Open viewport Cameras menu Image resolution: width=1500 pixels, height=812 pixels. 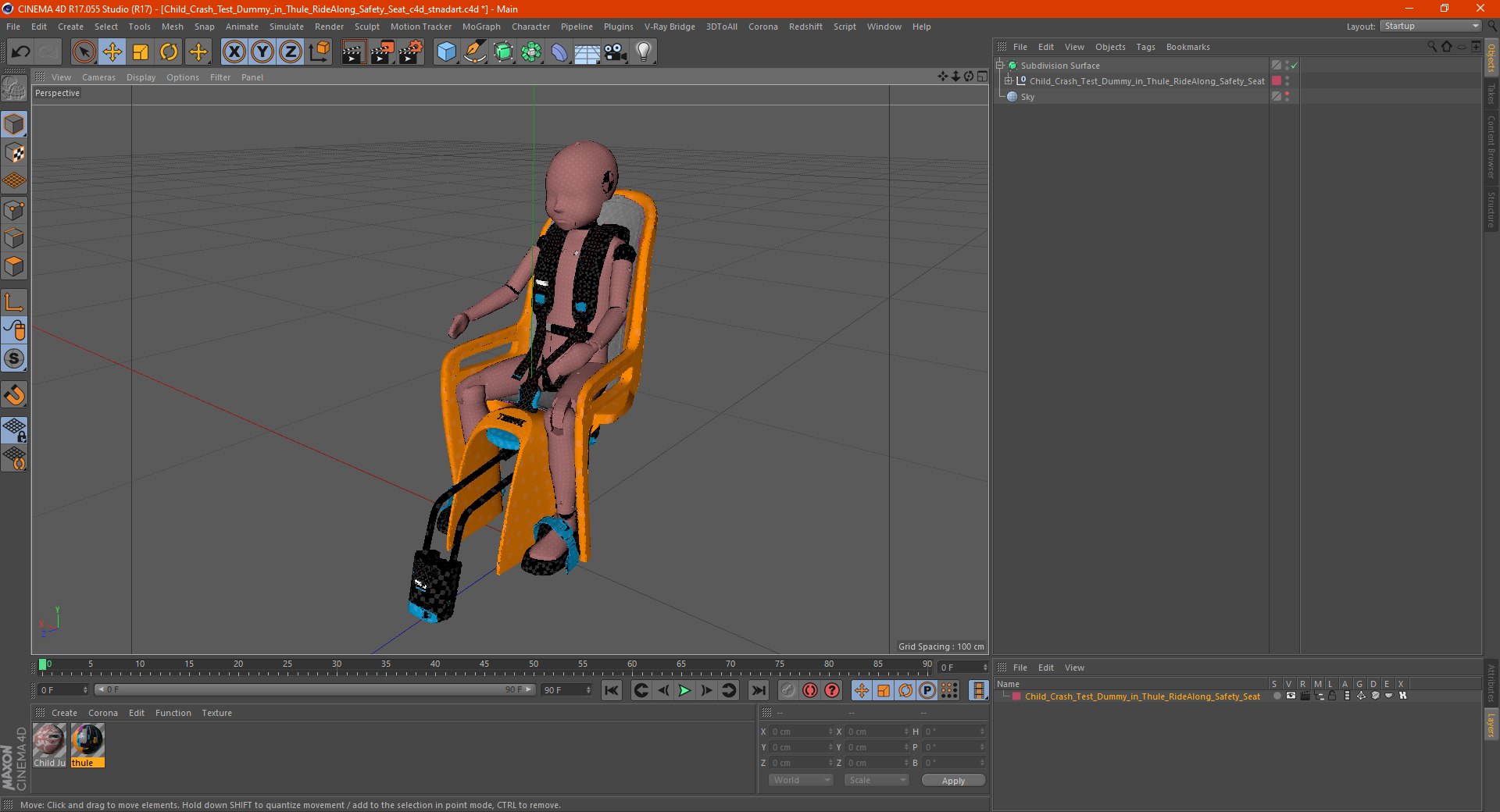tap(98, 77)
